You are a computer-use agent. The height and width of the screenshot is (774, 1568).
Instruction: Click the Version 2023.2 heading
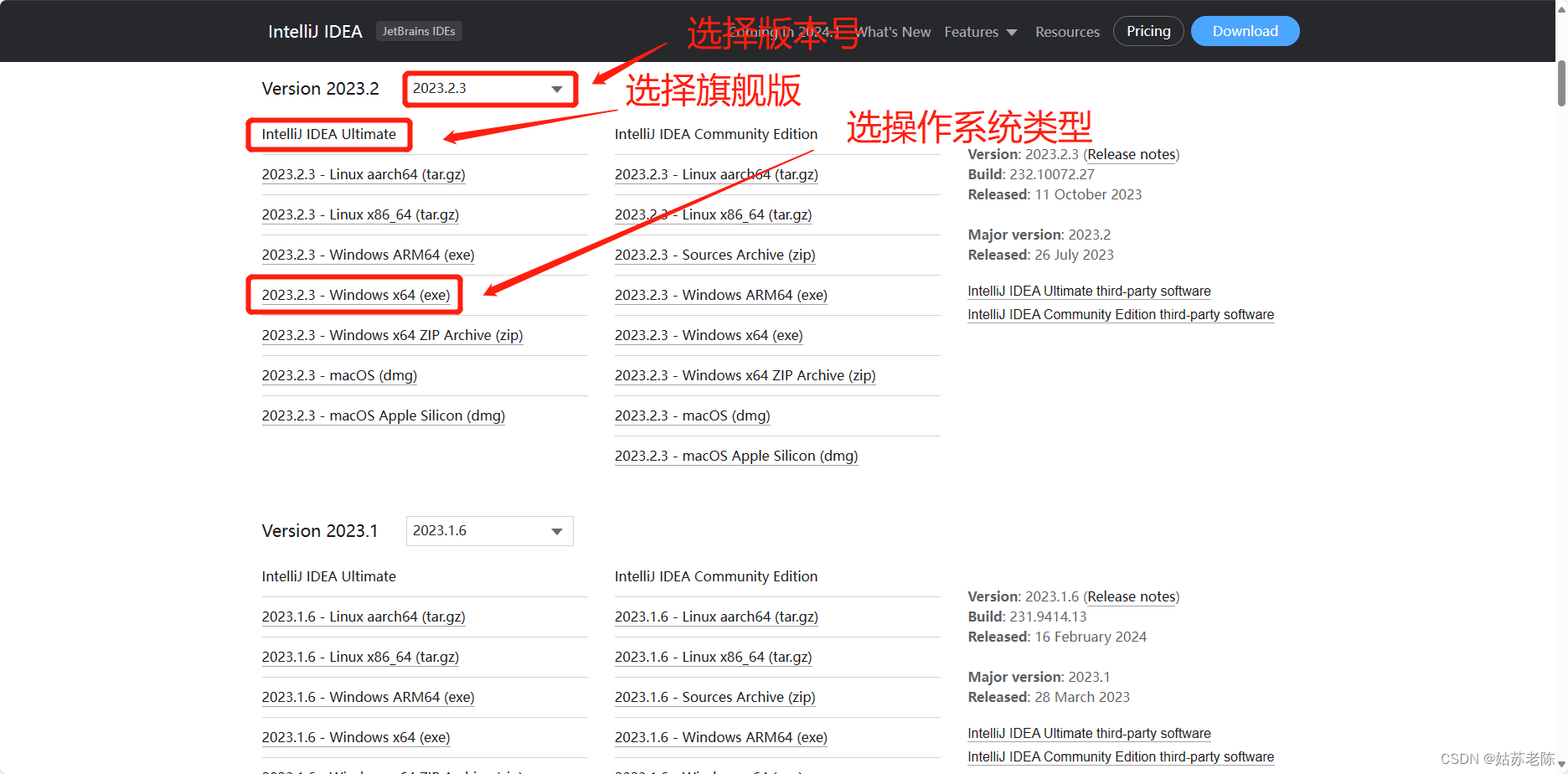[320, 89]
